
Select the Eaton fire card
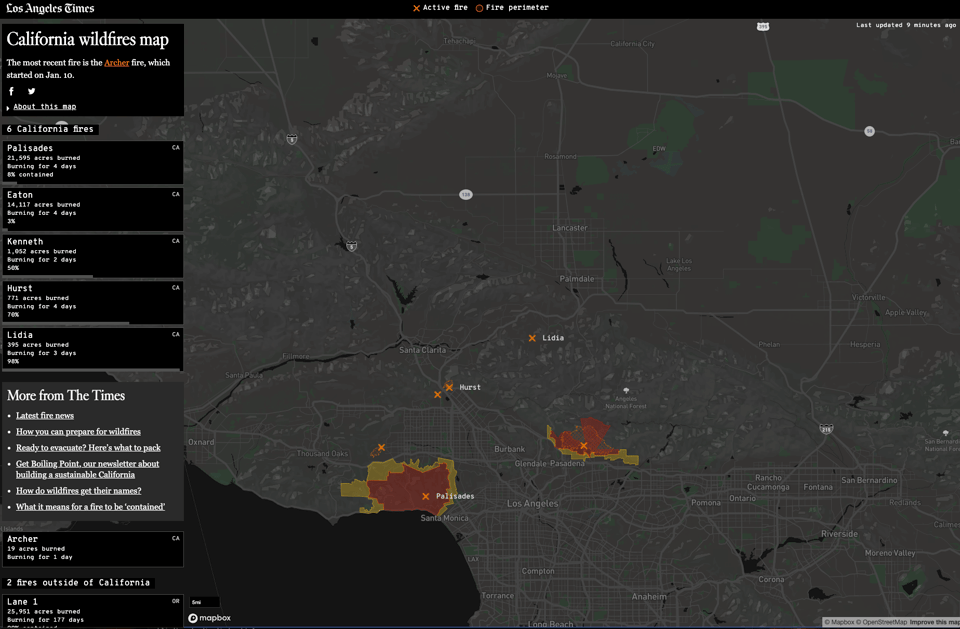92,208
